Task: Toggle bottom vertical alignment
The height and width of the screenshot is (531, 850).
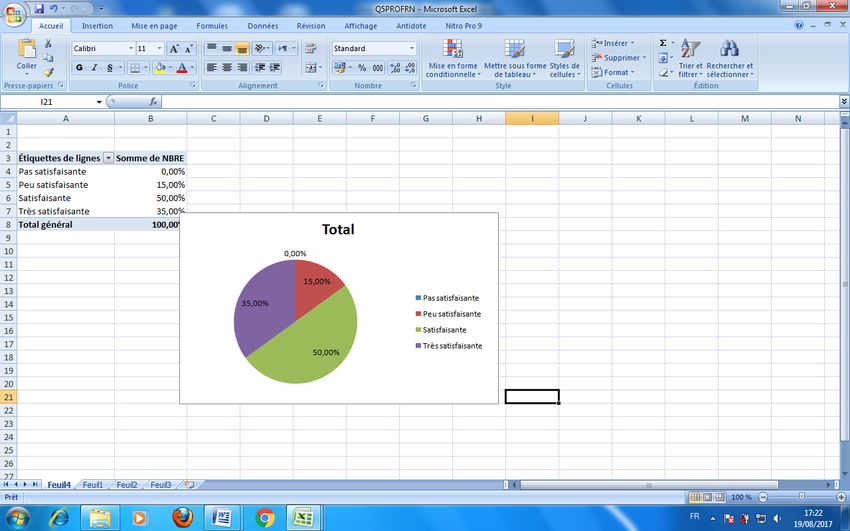Action: pos(242,49)
